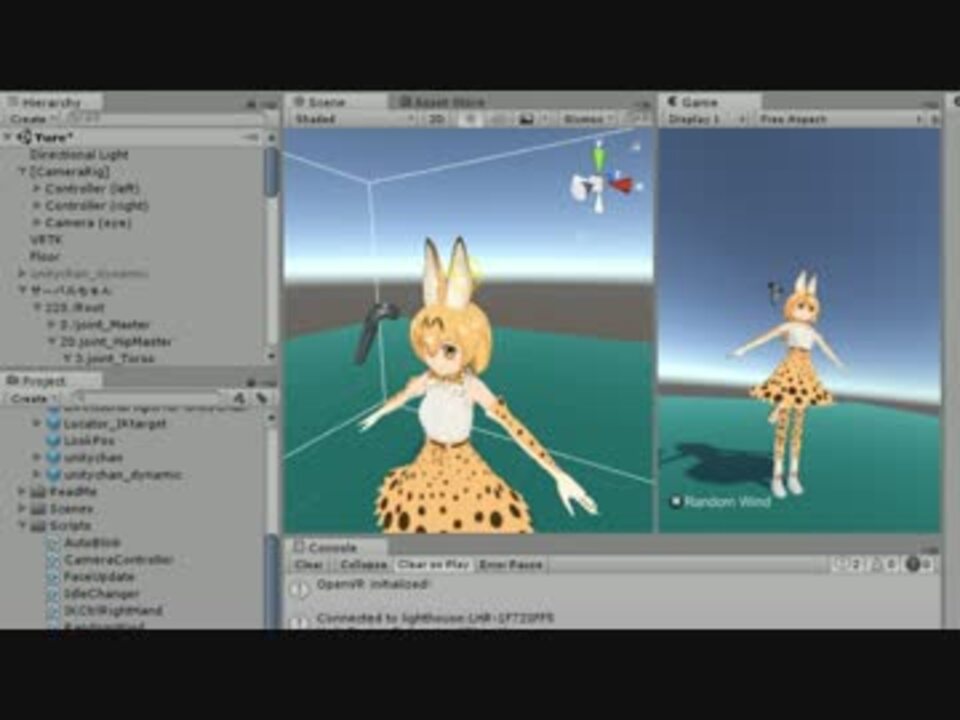Switch to the Asset Store tab
Image resolution: width=960 pixels, height=720 pixels.
(x=441, y=102)
